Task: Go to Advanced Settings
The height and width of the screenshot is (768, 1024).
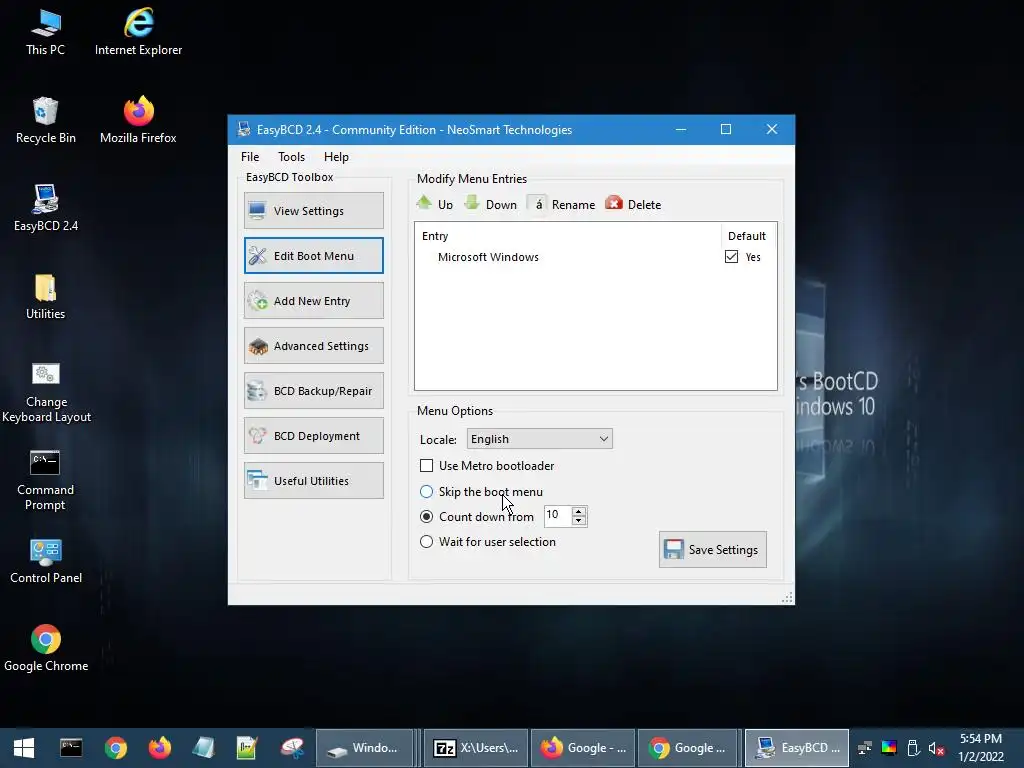Action: pyautogui.click(x=313, y=345)
